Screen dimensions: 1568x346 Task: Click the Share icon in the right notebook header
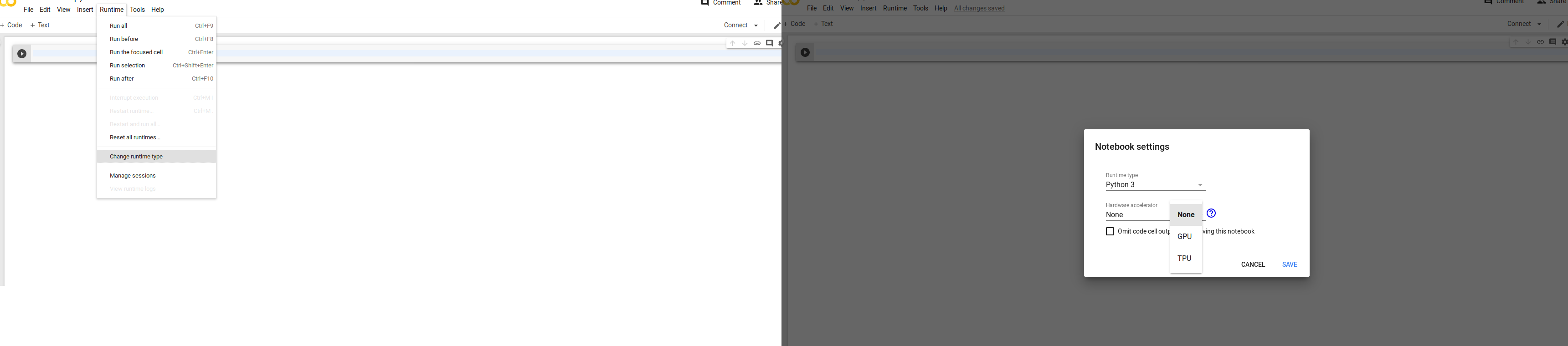1542,2
